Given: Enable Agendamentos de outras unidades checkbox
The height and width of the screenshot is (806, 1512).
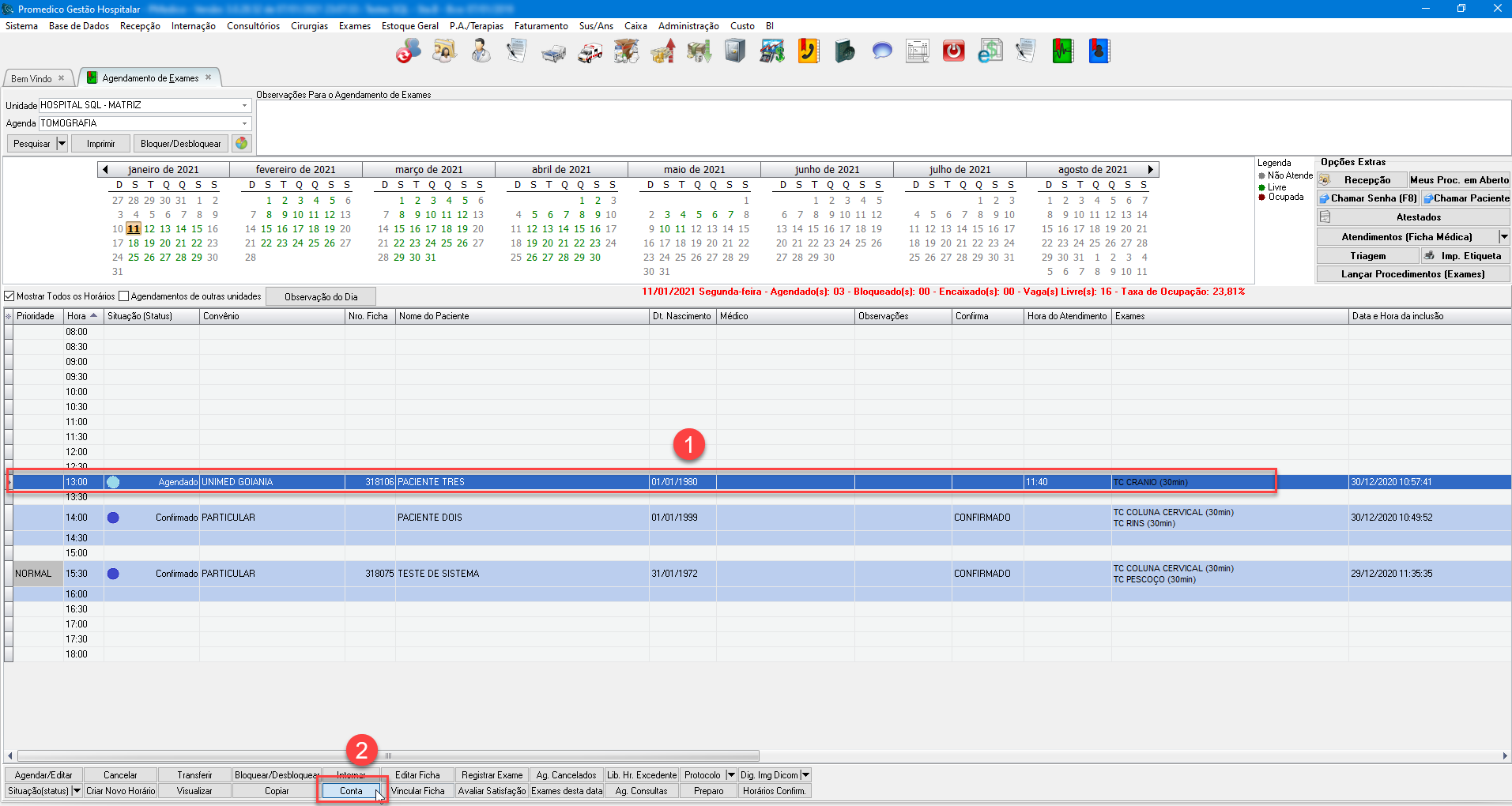Looking at the screenshot, I should coord(123,296).
